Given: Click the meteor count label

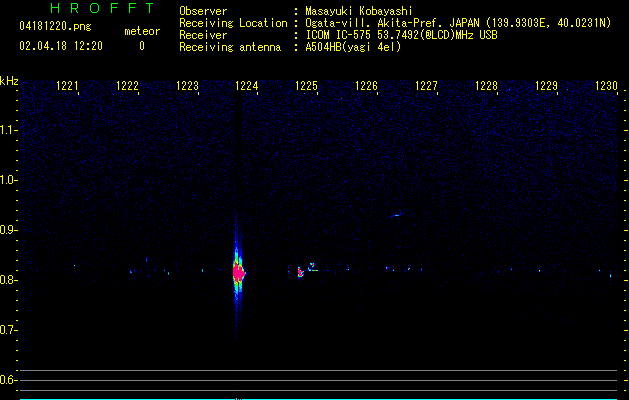Looking at the screenshot, I should 142,31.
